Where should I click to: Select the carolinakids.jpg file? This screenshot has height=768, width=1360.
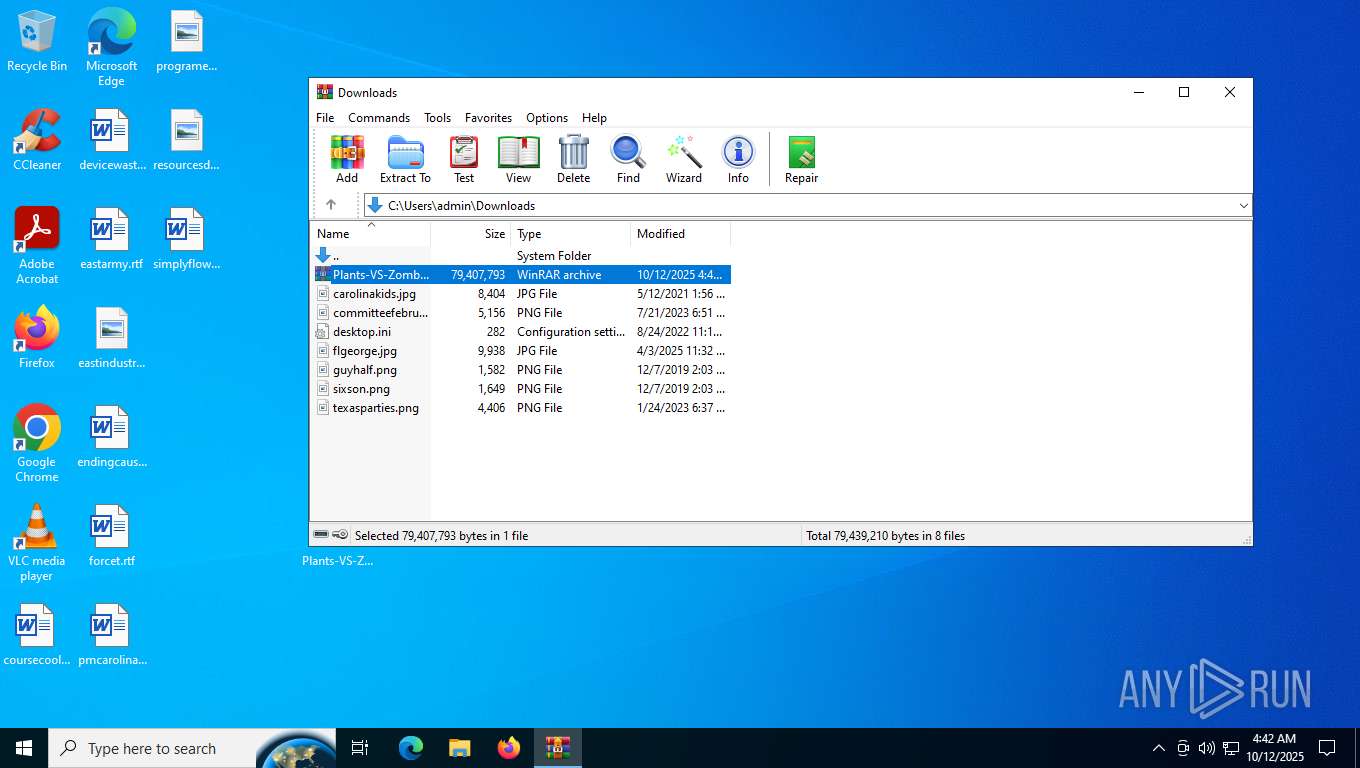point(374,294)
